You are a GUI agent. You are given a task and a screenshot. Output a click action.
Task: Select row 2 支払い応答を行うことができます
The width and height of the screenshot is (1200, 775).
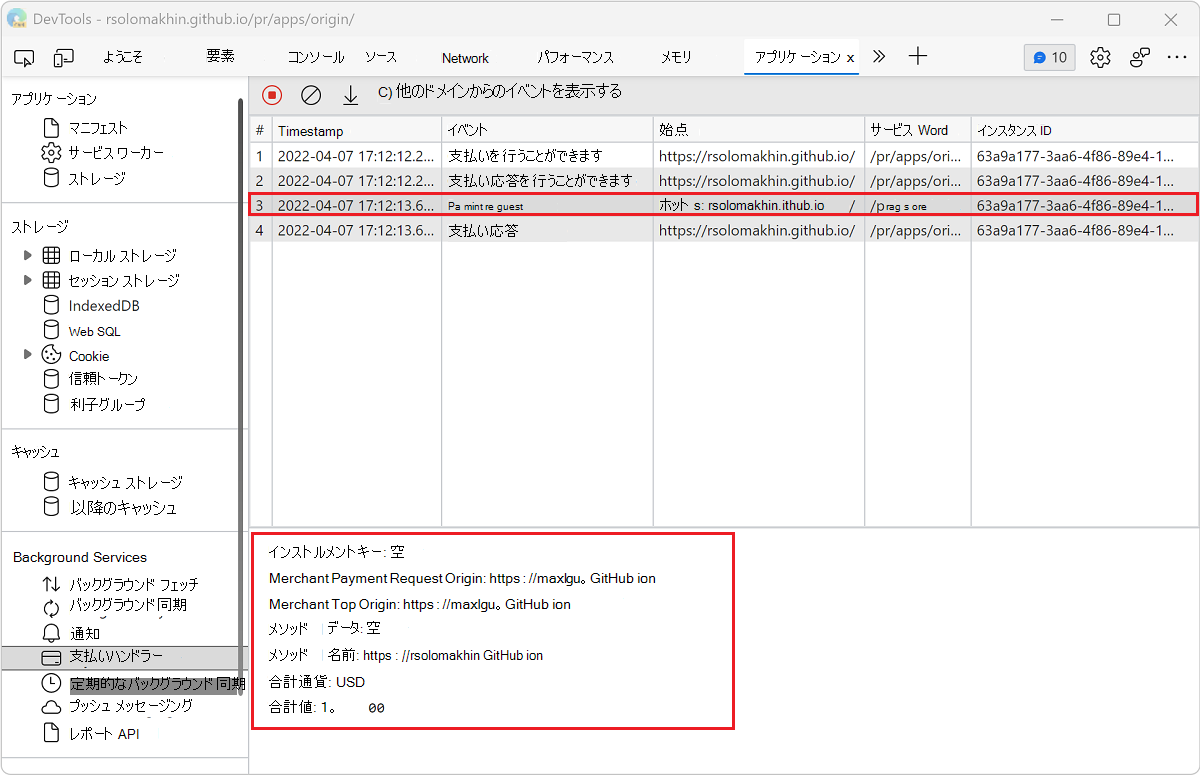pos(724,181)
